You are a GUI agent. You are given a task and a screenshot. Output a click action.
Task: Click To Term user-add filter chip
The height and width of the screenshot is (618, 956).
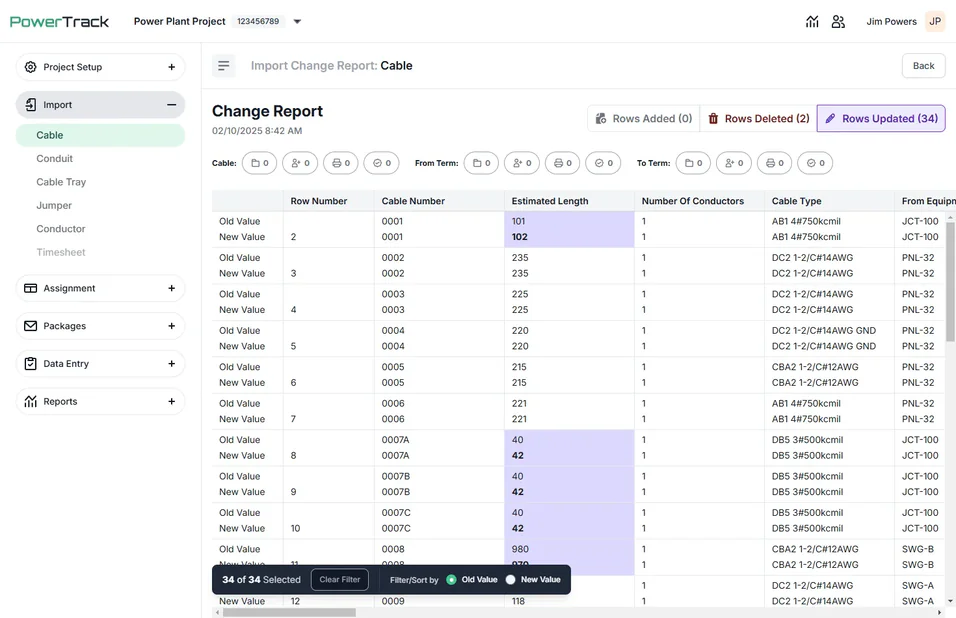click(734, 163)
